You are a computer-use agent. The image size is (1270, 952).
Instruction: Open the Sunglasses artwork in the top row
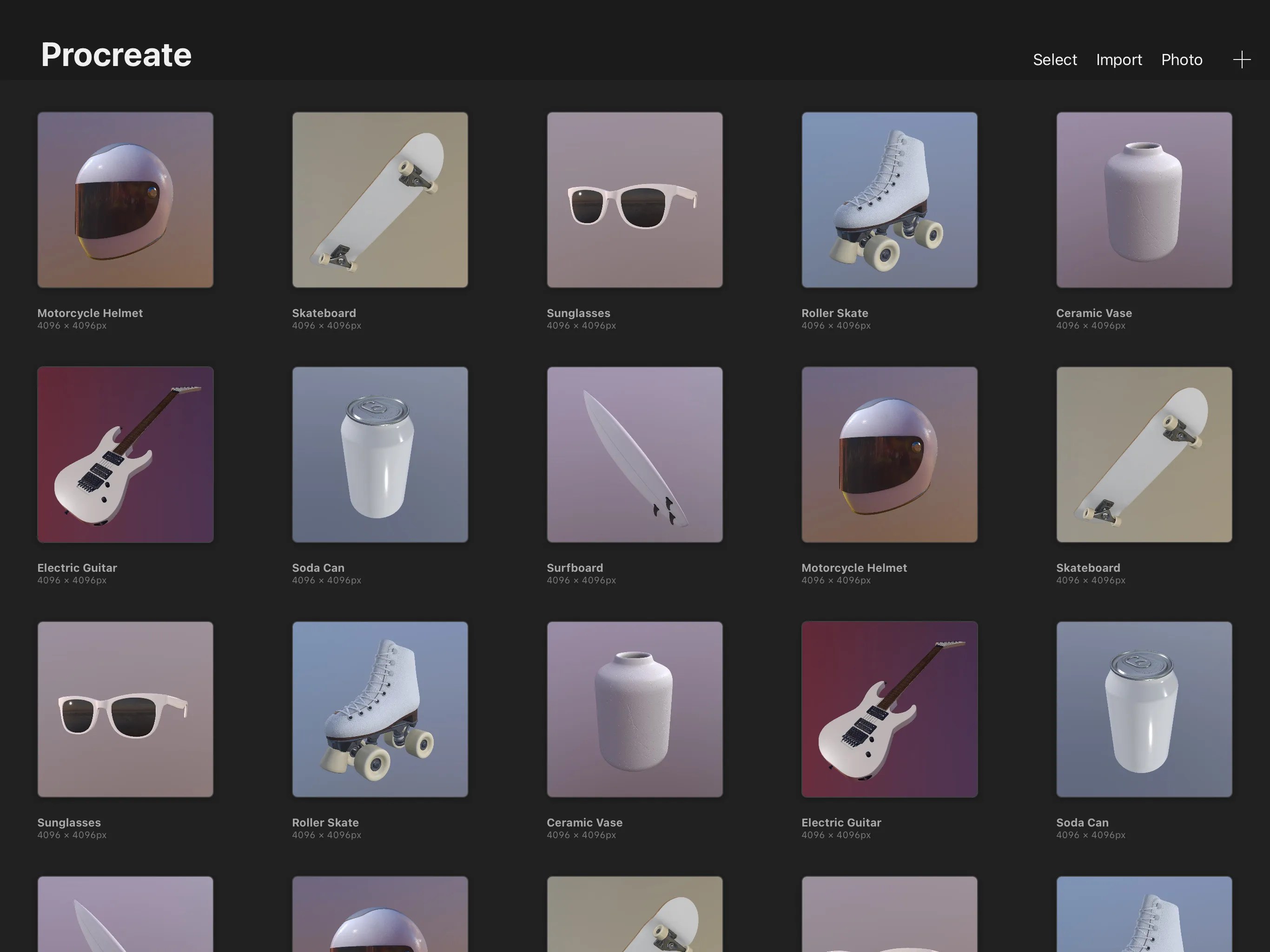[x=634, y=199]
